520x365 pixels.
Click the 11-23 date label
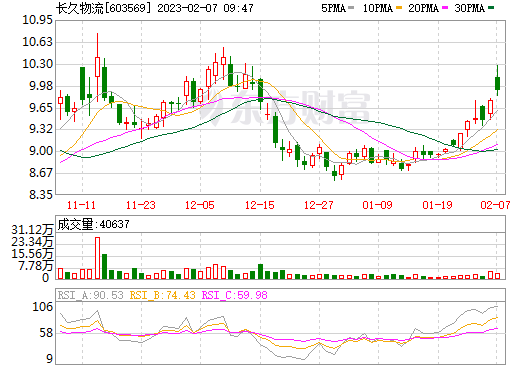(141, 205)
